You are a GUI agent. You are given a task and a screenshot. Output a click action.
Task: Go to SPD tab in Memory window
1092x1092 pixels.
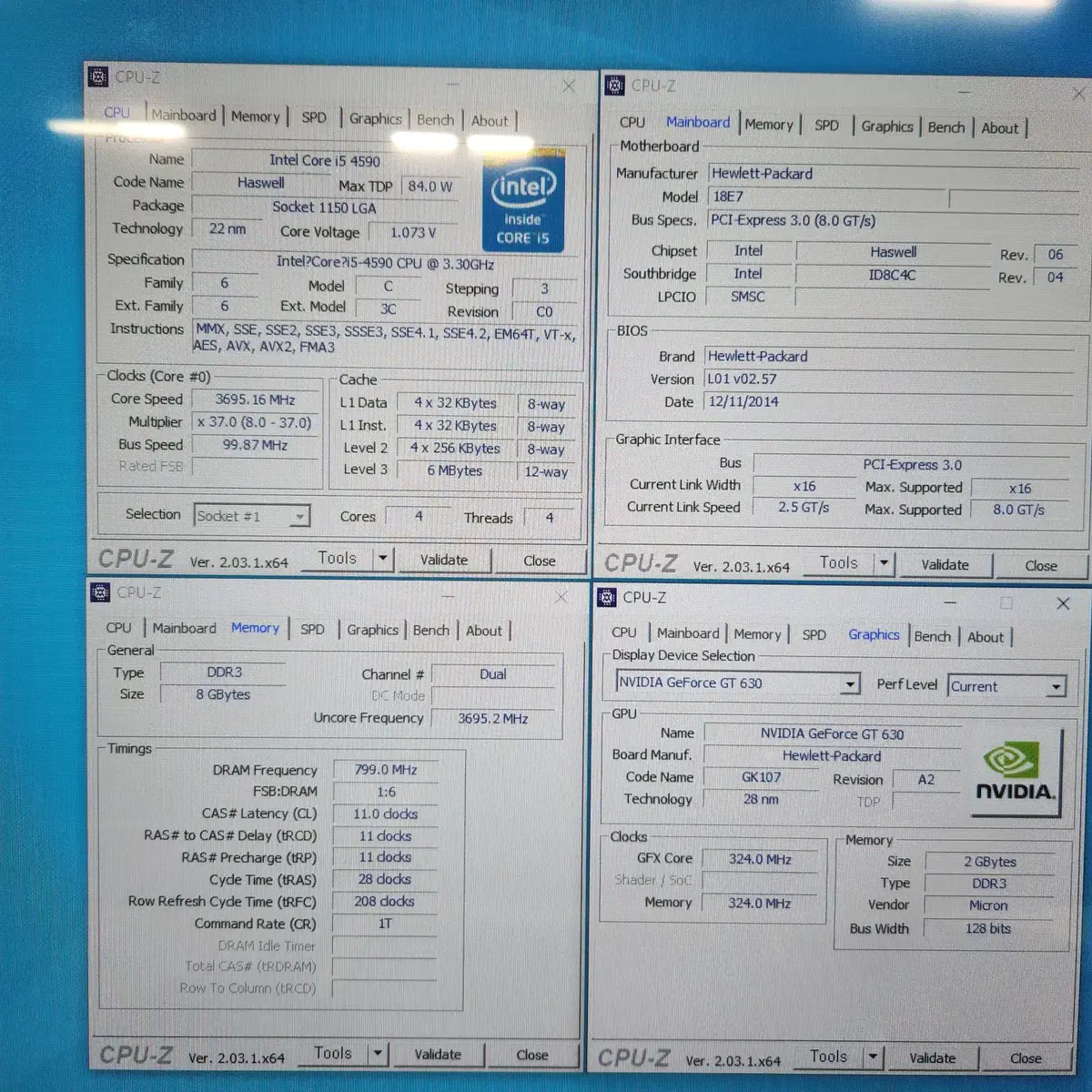[312, 629]
